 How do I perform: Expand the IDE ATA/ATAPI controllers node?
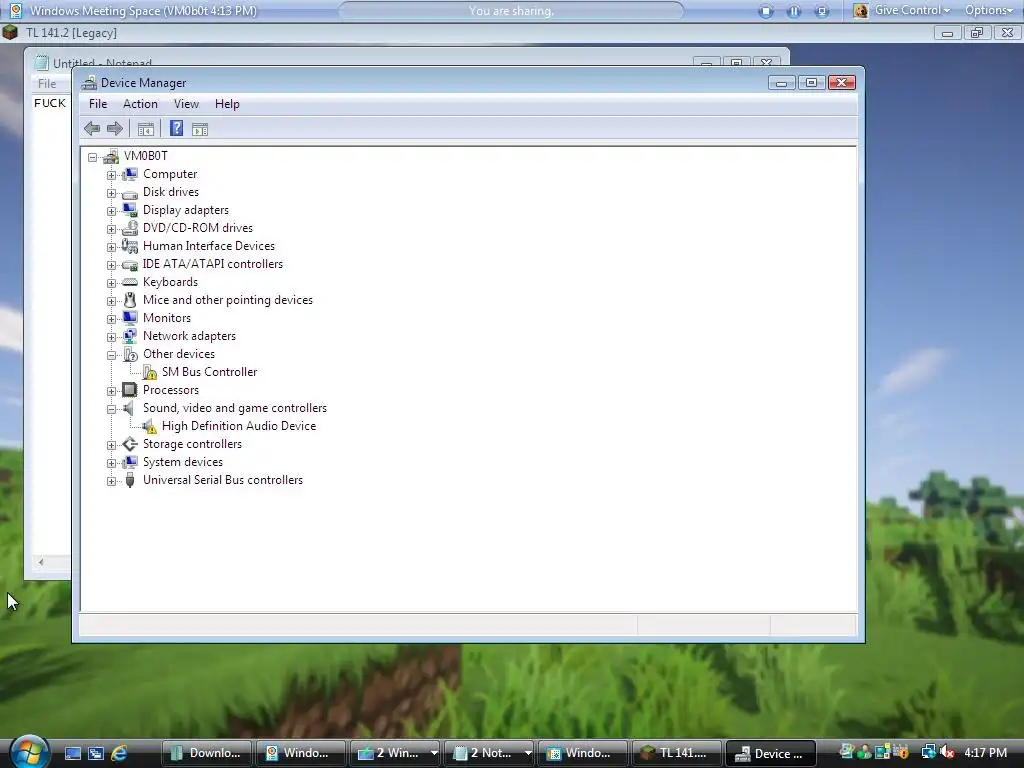[111, 265]
